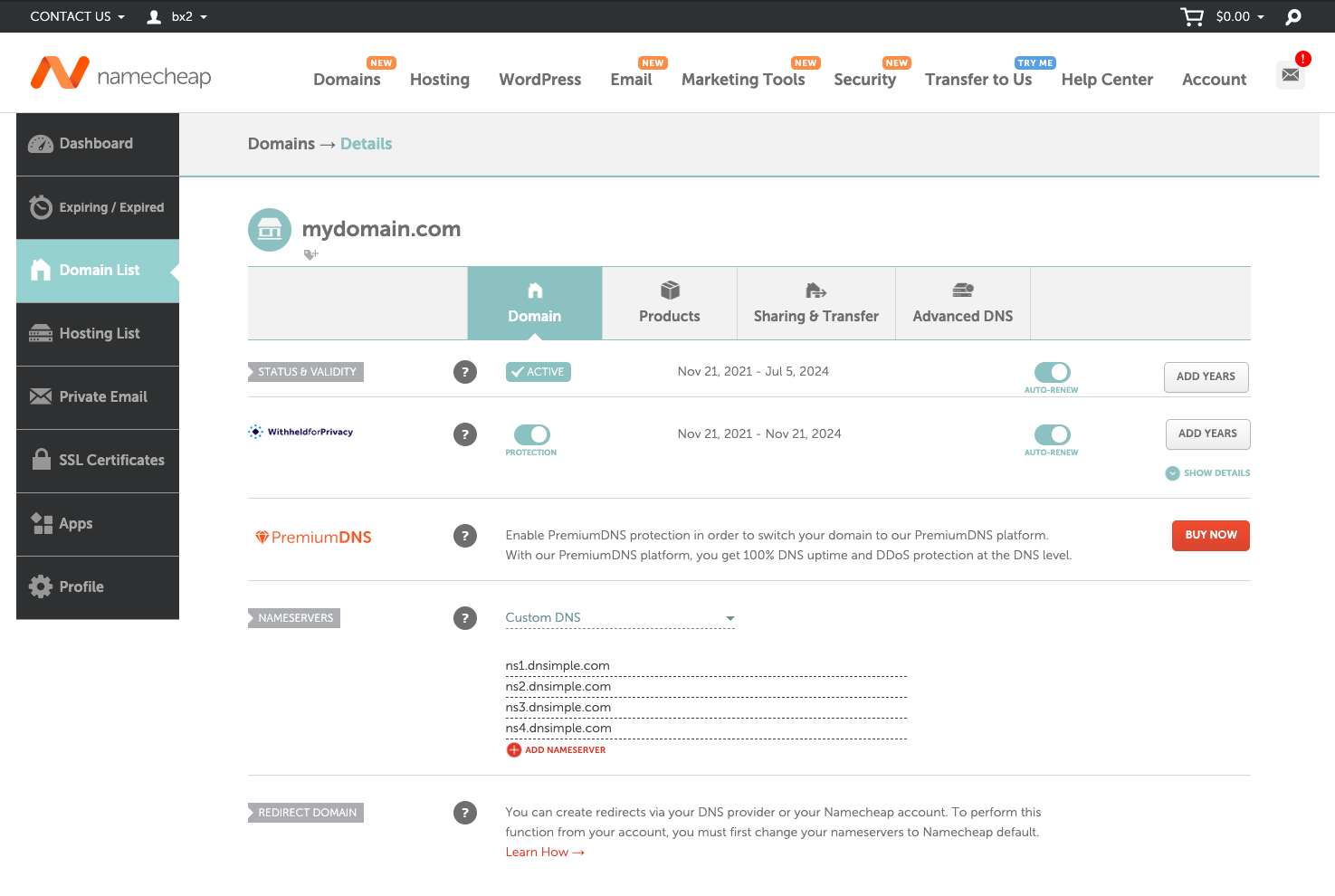1335x896 pixels.
Task: Open the Sharing & Transfer tab
Action: coord(815,302)
